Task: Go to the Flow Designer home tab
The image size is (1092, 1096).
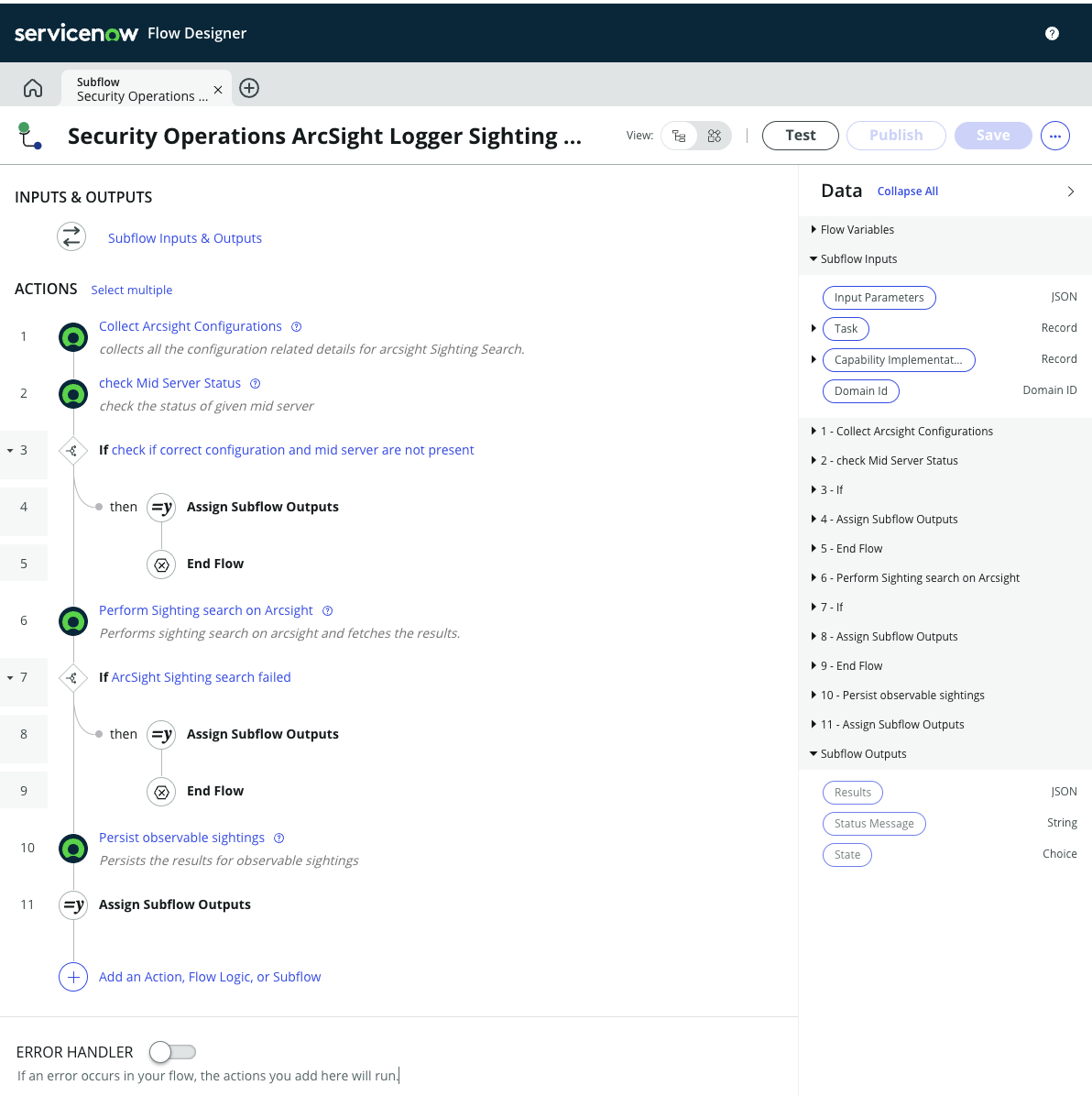Action: pos(33,88)
